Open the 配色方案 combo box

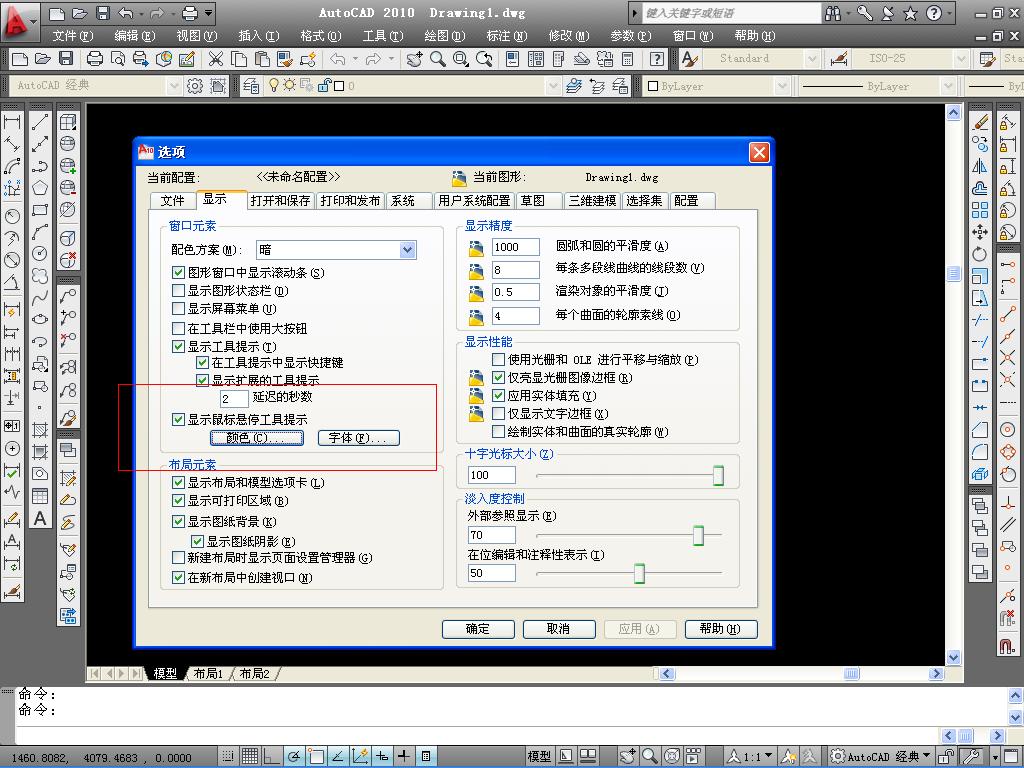[x=336, y=249]
